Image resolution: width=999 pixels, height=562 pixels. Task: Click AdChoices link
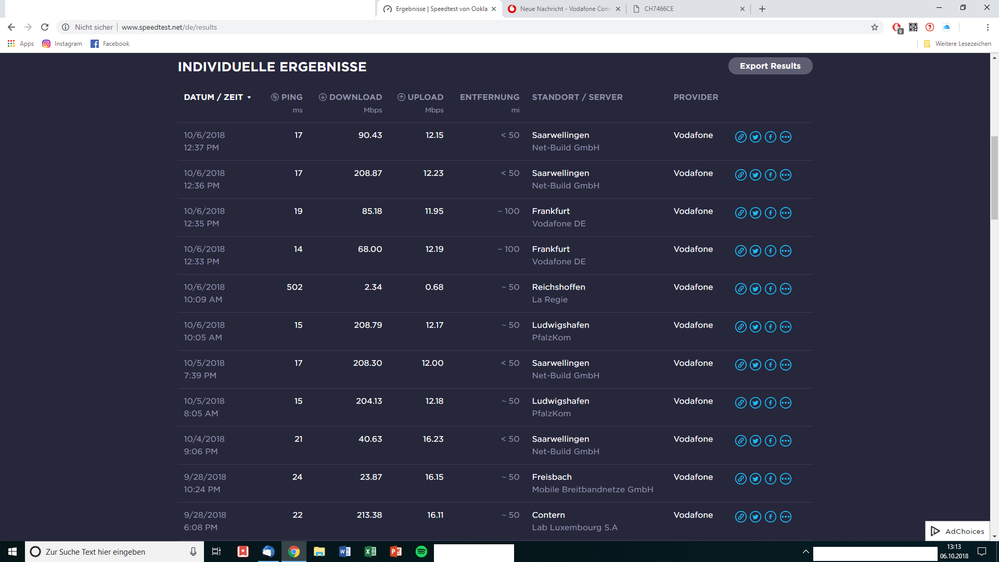957,531
